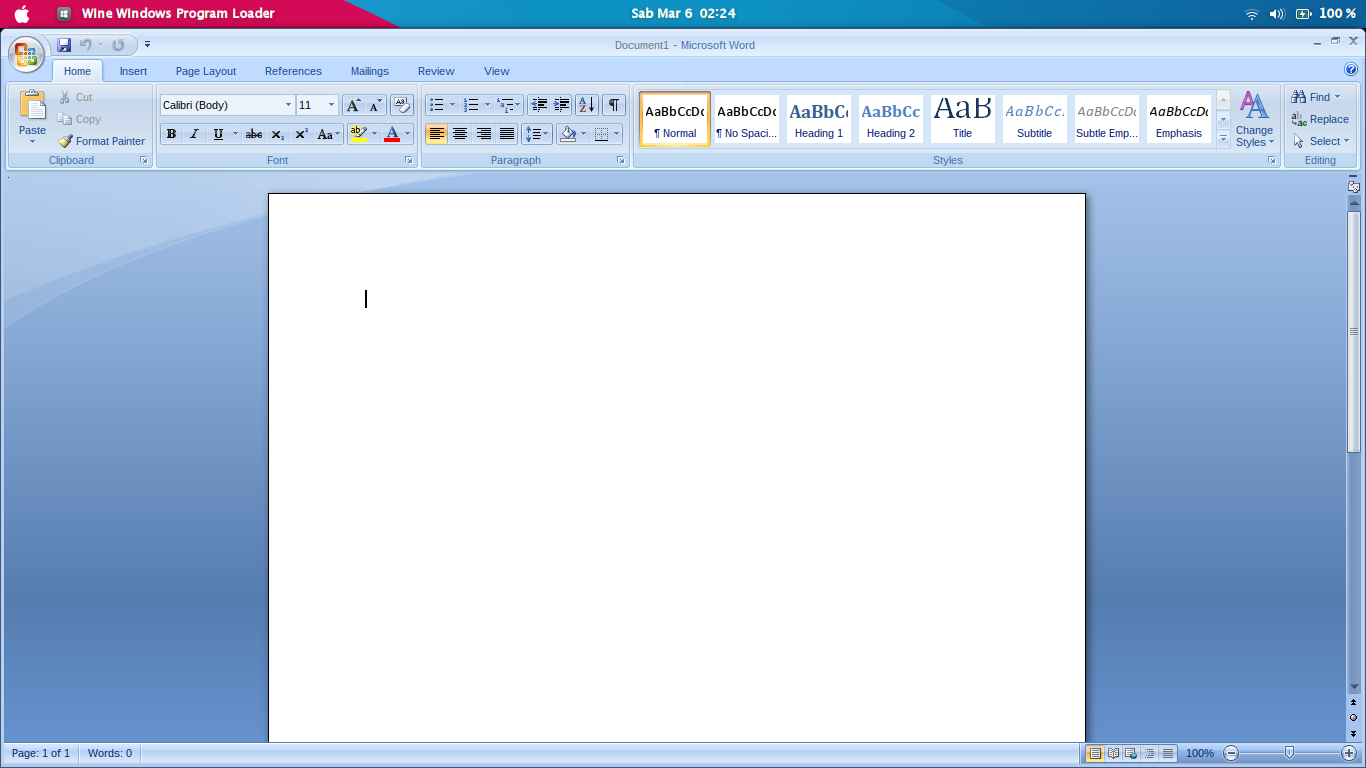Align text right
Image resolution: width=1366 pixels, height=768 pixels.
click(x=483, y=134)
